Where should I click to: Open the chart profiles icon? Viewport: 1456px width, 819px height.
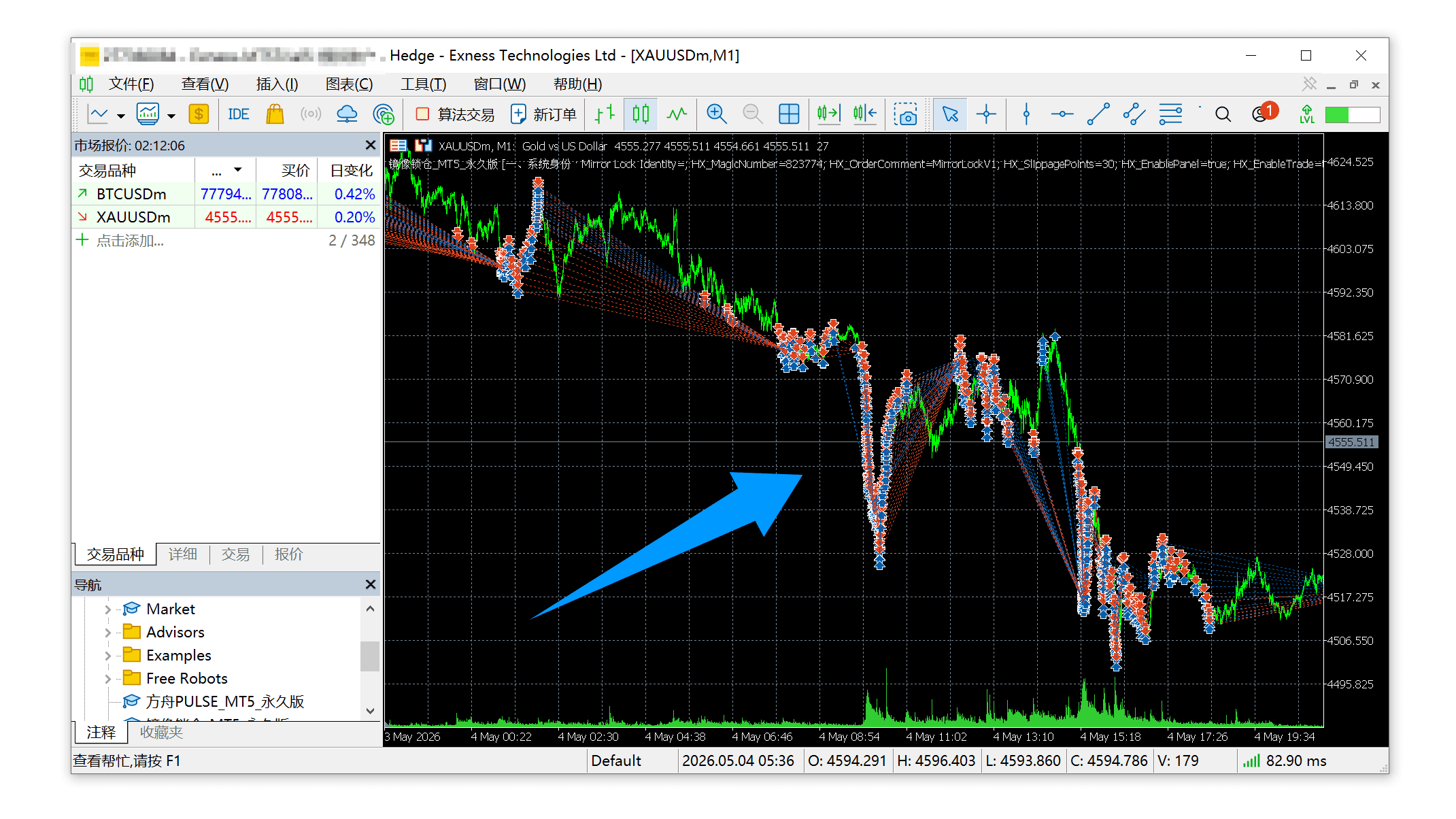[x=148, y=114]
